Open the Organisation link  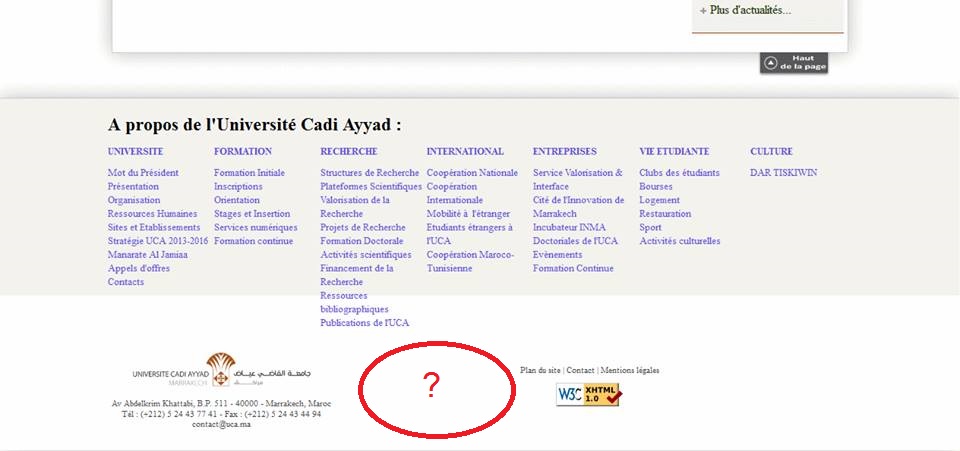134,200
